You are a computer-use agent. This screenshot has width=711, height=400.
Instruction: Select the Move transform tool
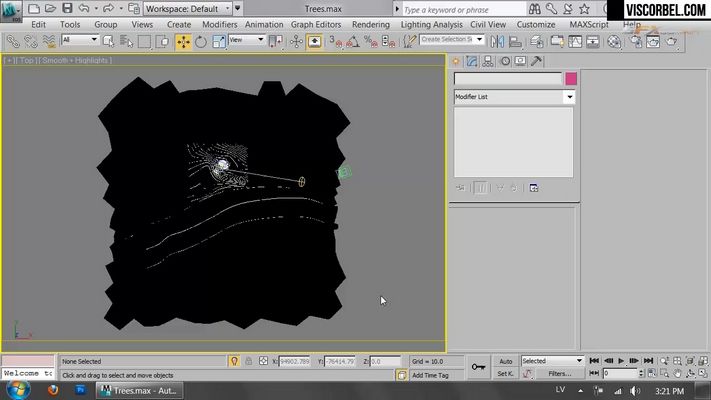pos(183,42)
